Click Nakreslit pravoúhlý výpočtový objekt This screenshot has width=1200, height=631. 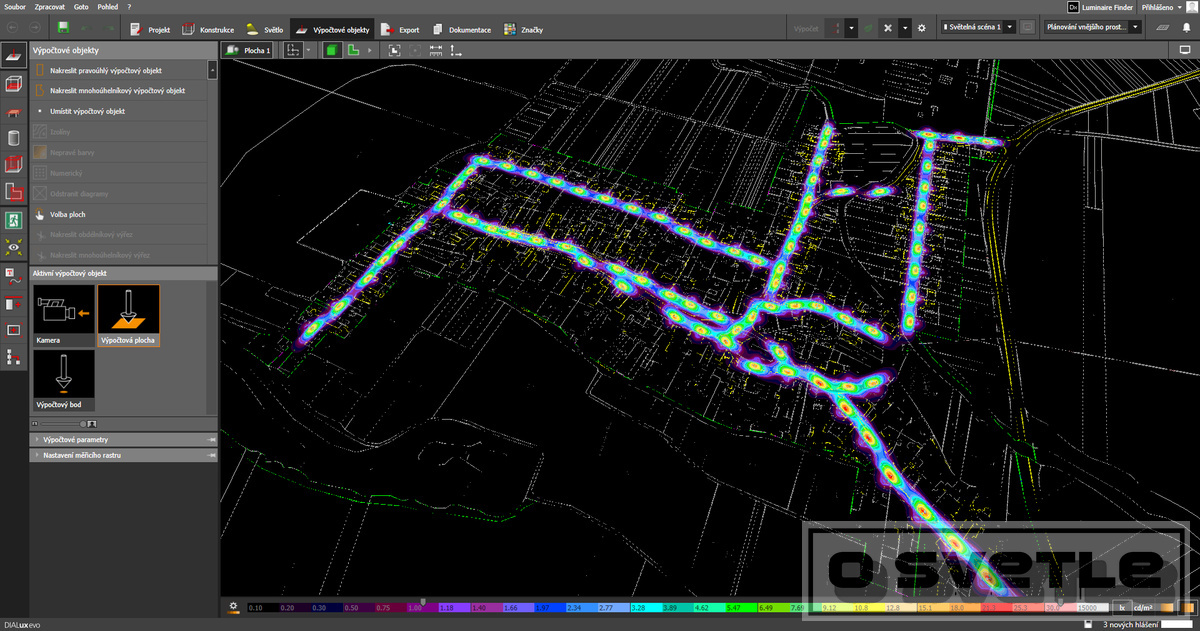point(105,71)
